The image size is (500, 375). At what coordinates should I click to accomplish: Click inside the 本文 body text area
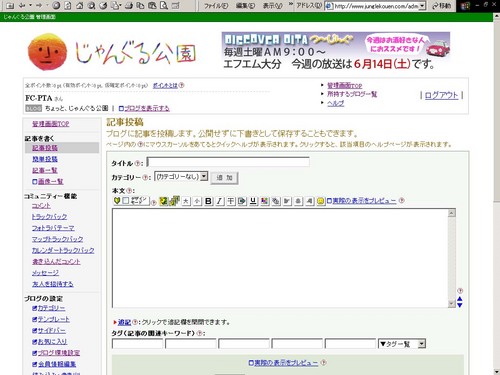[280, 258]
